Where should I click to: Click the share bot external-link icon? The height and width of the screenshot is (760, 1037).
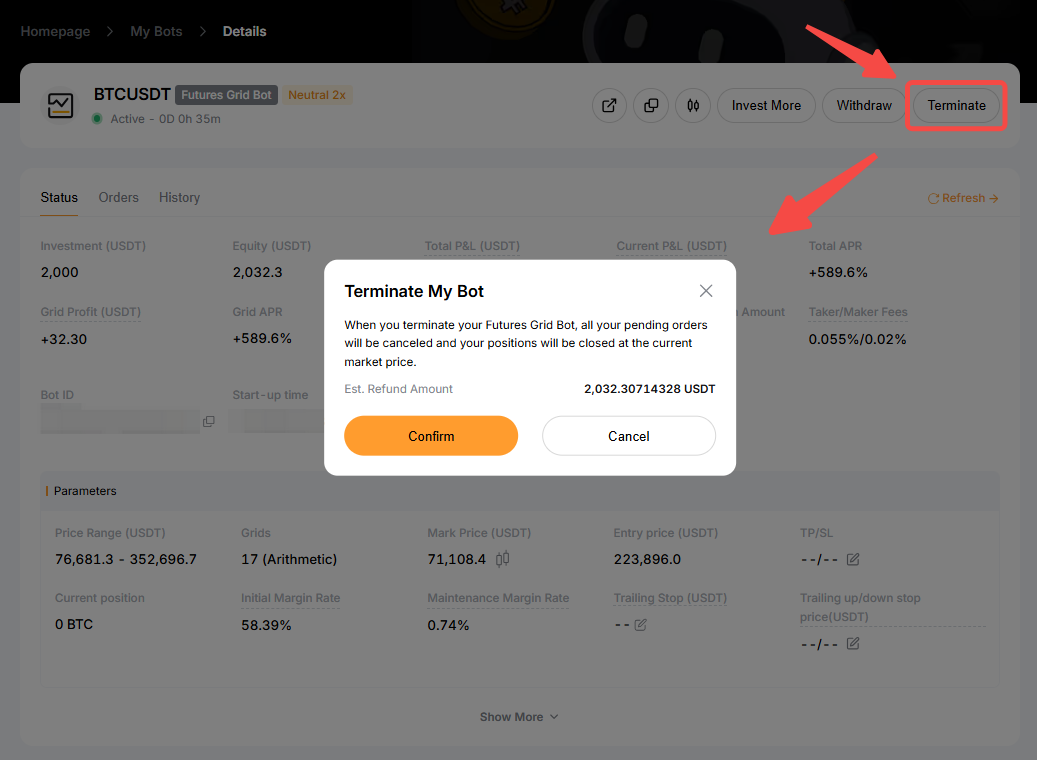click(609, 105)
